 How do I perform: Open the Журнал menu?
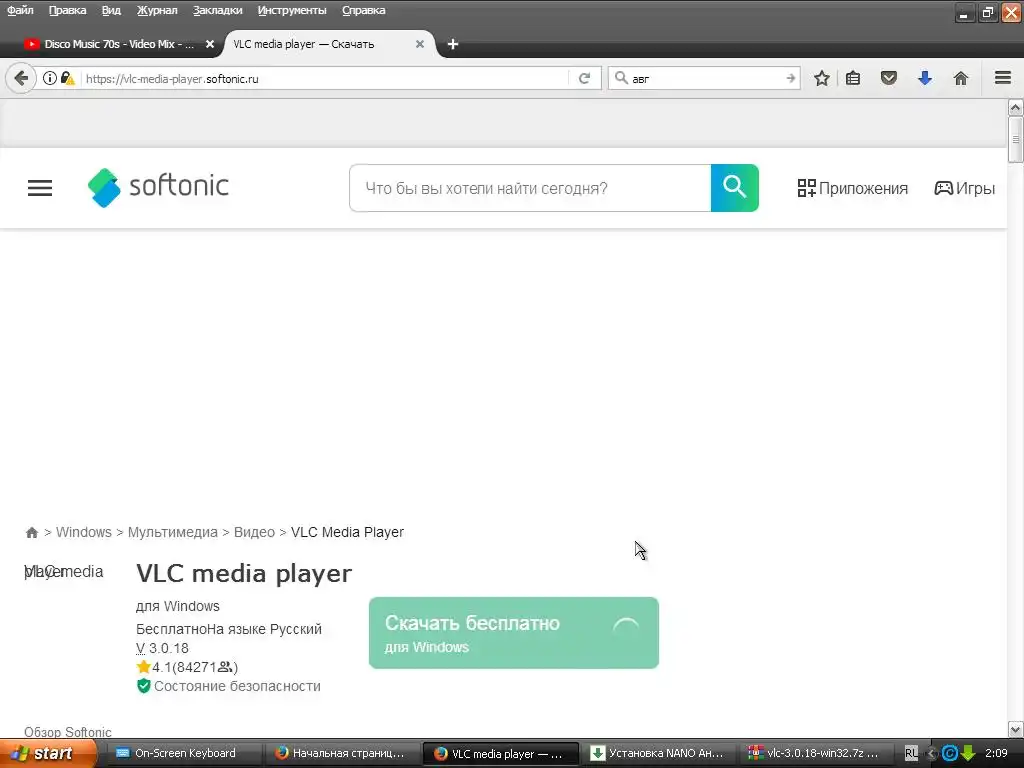(157, 10)
